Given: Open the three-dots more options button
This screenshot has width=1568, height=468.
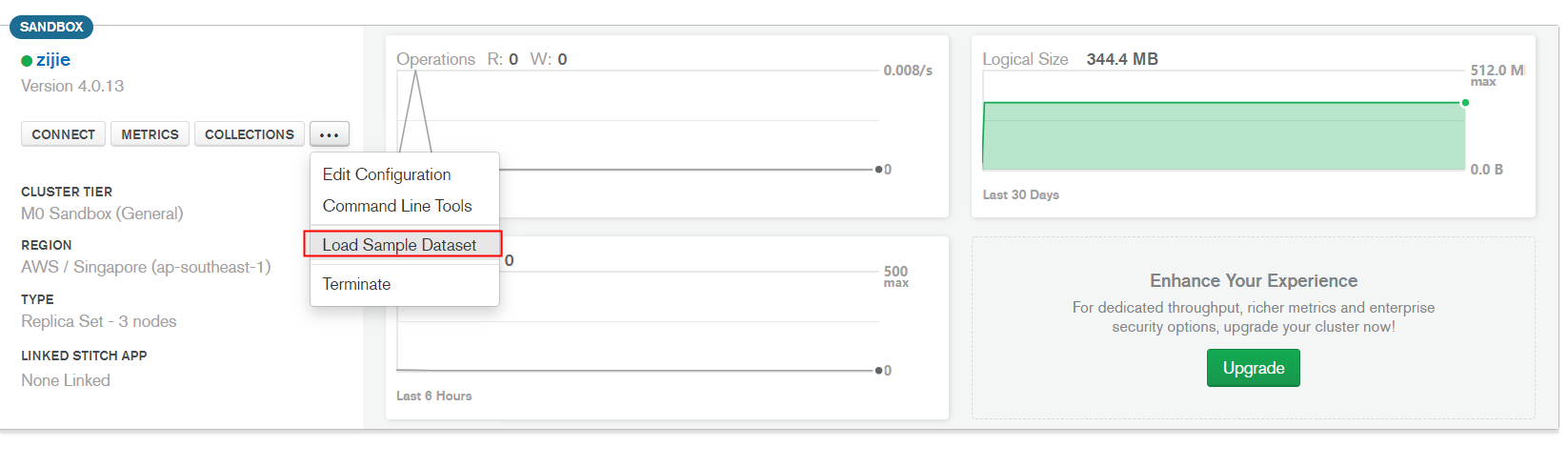Looking at the screenshot, I should [330, 134].
